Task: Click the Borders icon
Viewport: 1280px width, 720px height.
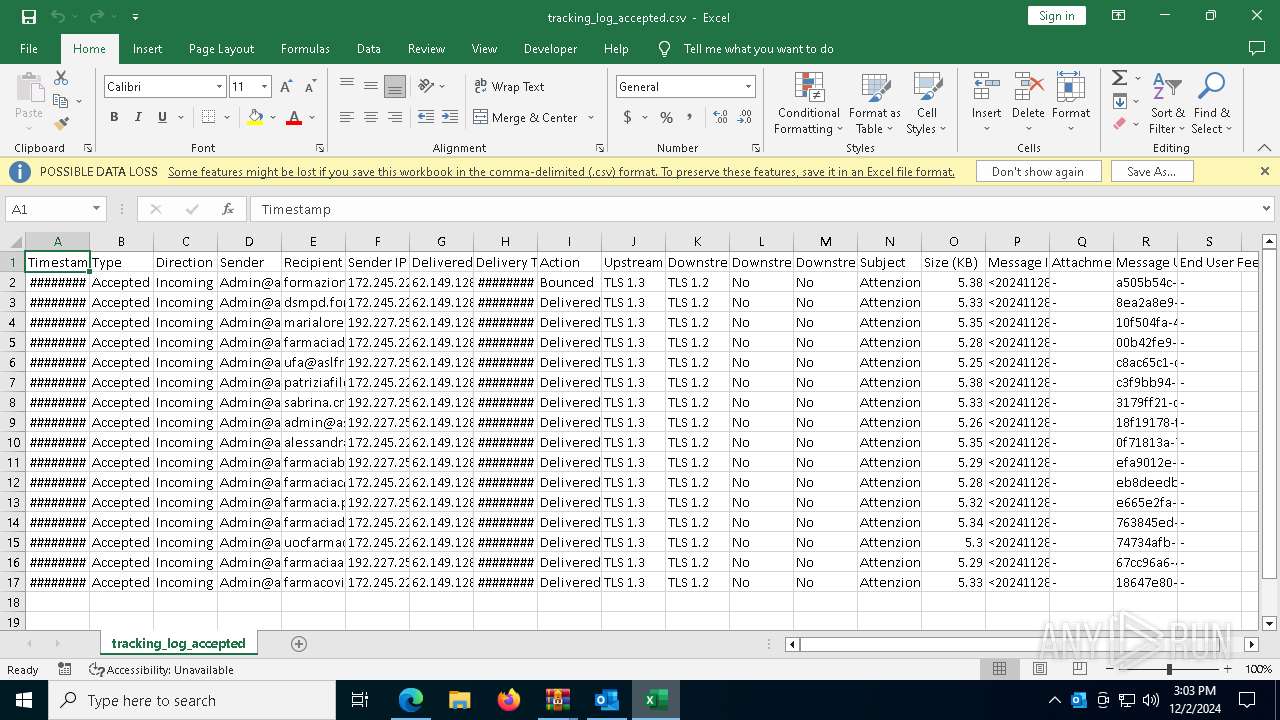Action: [208, 117]
